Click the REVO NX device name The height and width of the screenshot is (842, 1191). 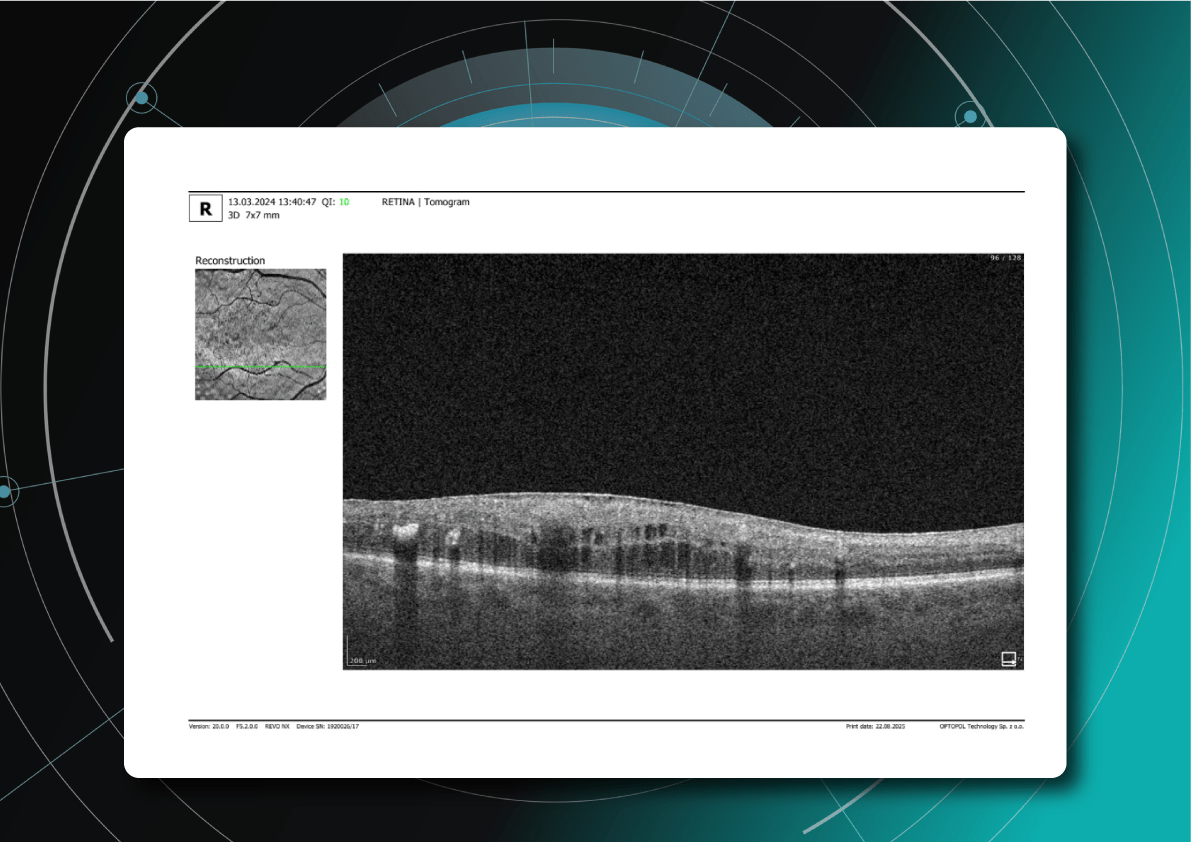pos(277,726)
